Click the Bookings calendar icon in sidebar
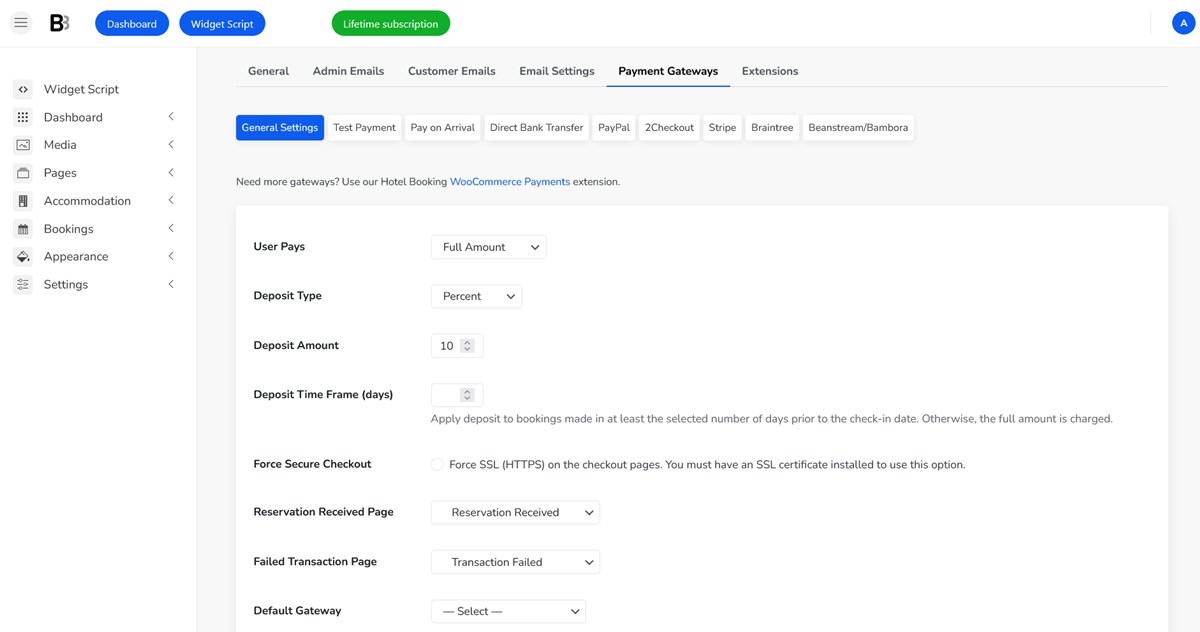Viewport: 1200px width, 632px height. pos(23,229)
